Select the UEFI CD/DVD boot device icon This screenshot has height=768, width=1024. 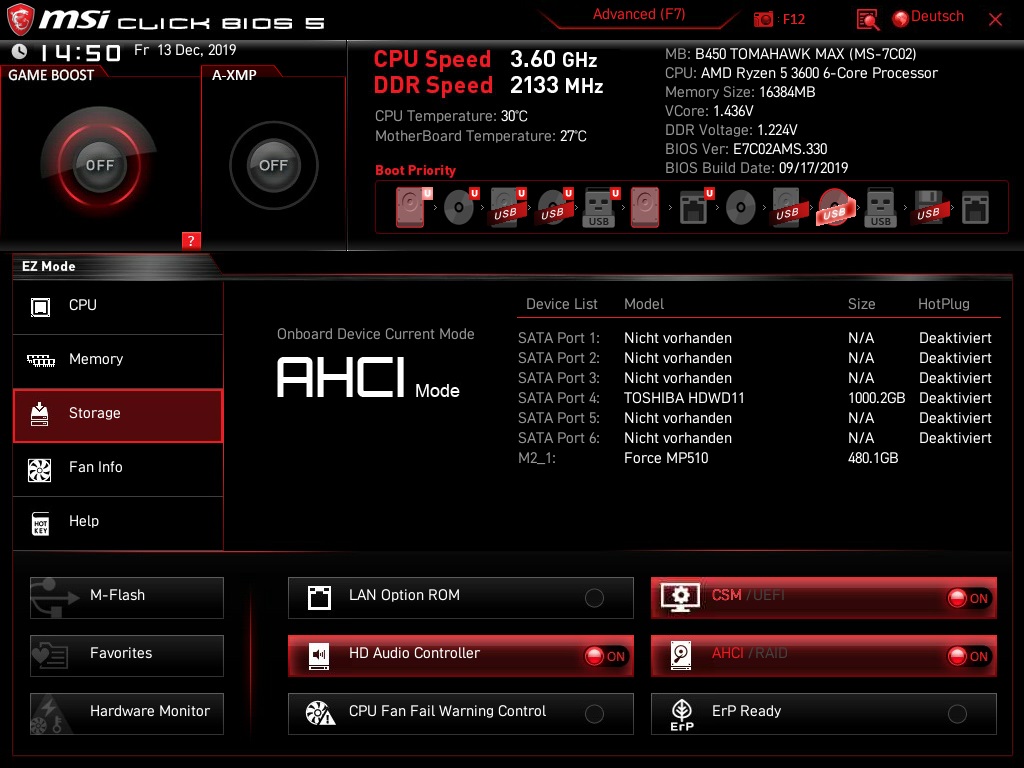pos(460,207)
